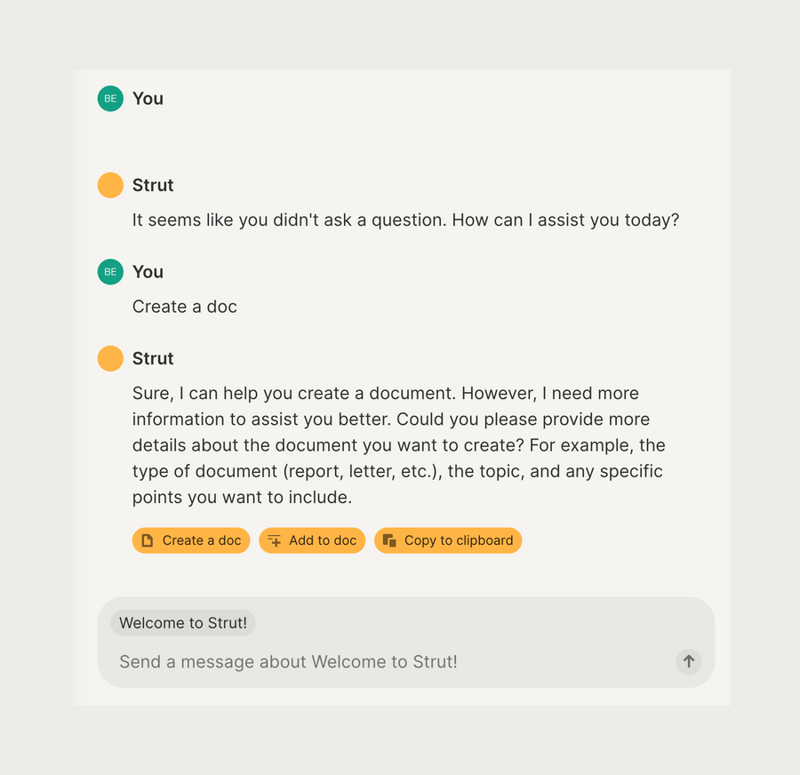This screenshot has width=800, height=775.
Task: Click the Strut name above the longer reply
Action: pyautogui.click(x=153, y=358)
